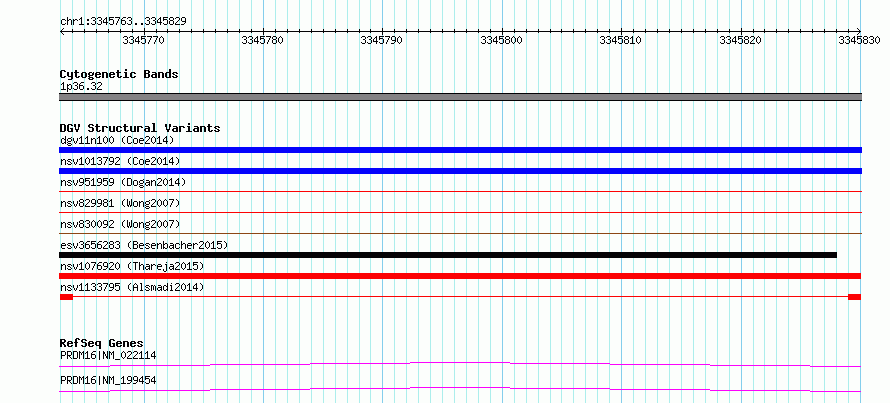Open the nsv1133795 (Alsmadi2014) variant label
The width and height of the screenshot is (890, 403).
click(132, 287)
